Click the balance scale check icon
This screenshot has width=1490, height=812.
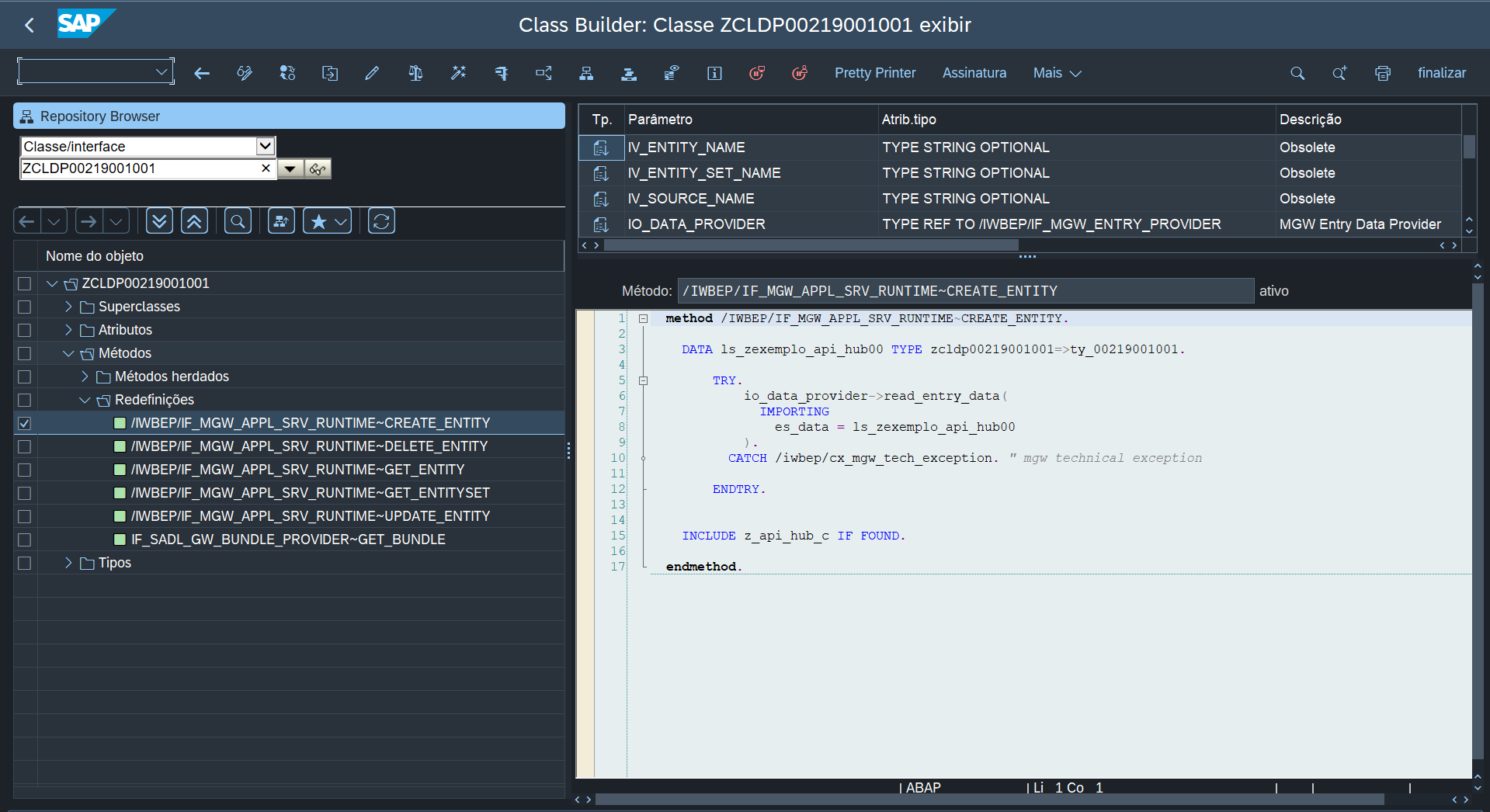click(415, 73)
